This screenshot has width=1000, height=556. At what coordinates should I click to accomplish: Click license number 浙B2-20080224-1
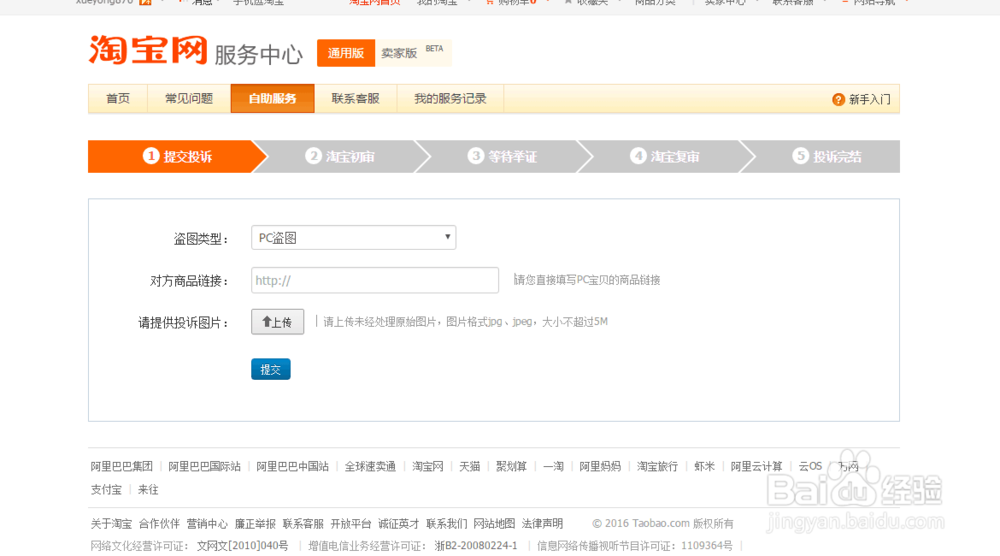click(476, 546)
